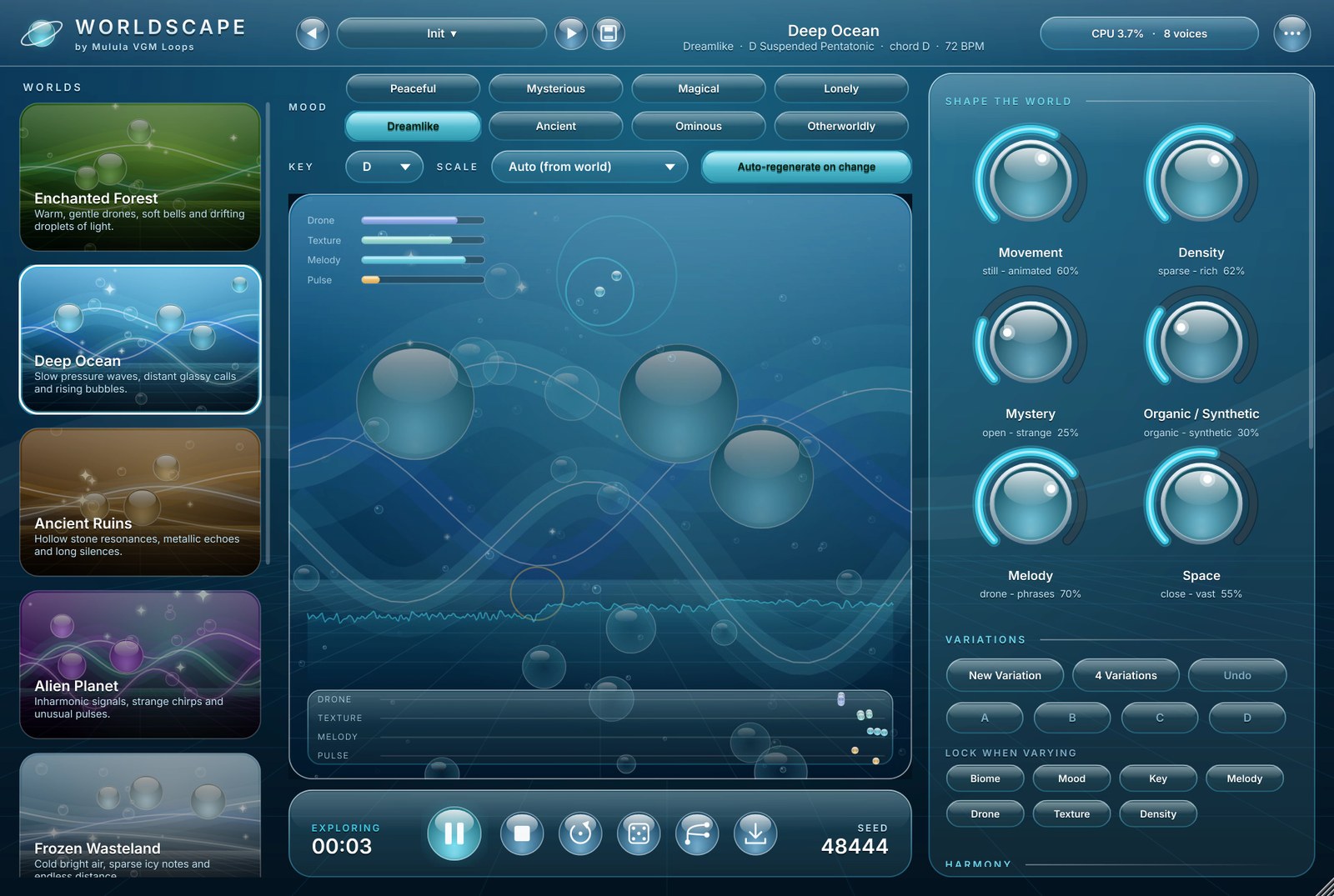Save preset with floppy disk icon
The width and height of the screenshot is (1334, 896).
point(609,33)
